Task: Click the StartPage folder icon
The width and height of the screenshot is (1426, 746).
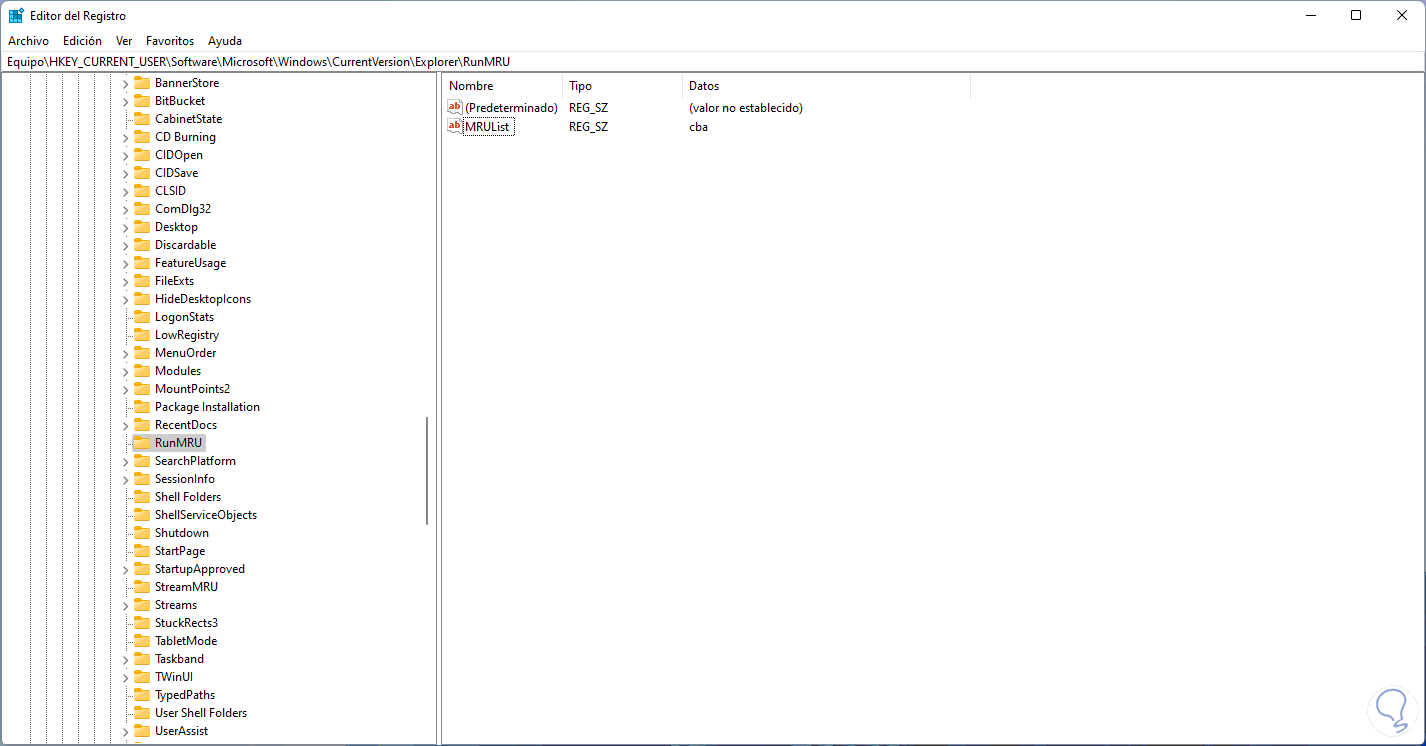Action: click(141, 551)
